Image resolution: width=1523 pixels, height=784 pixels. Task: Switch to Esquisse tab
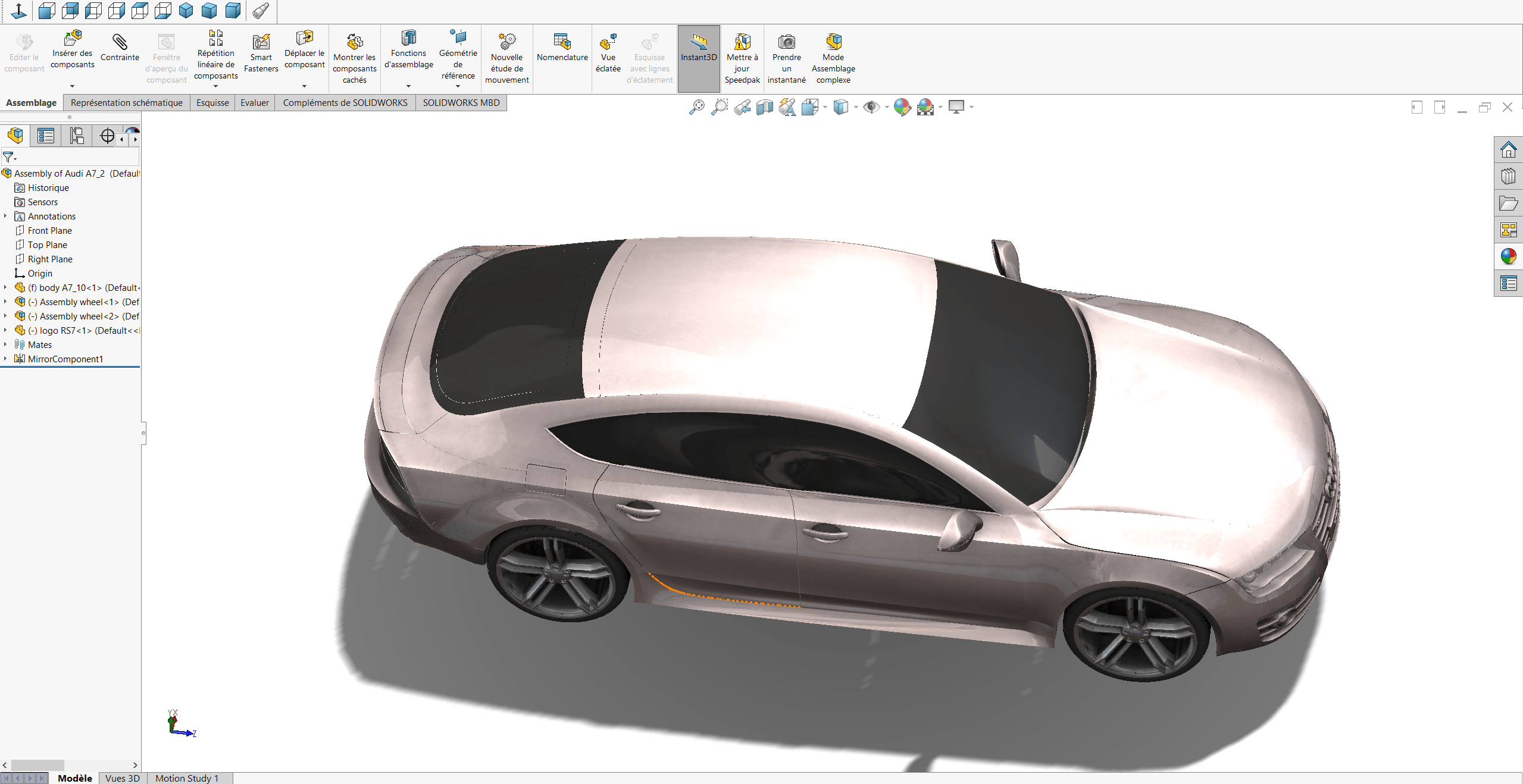tap(212, 103)
